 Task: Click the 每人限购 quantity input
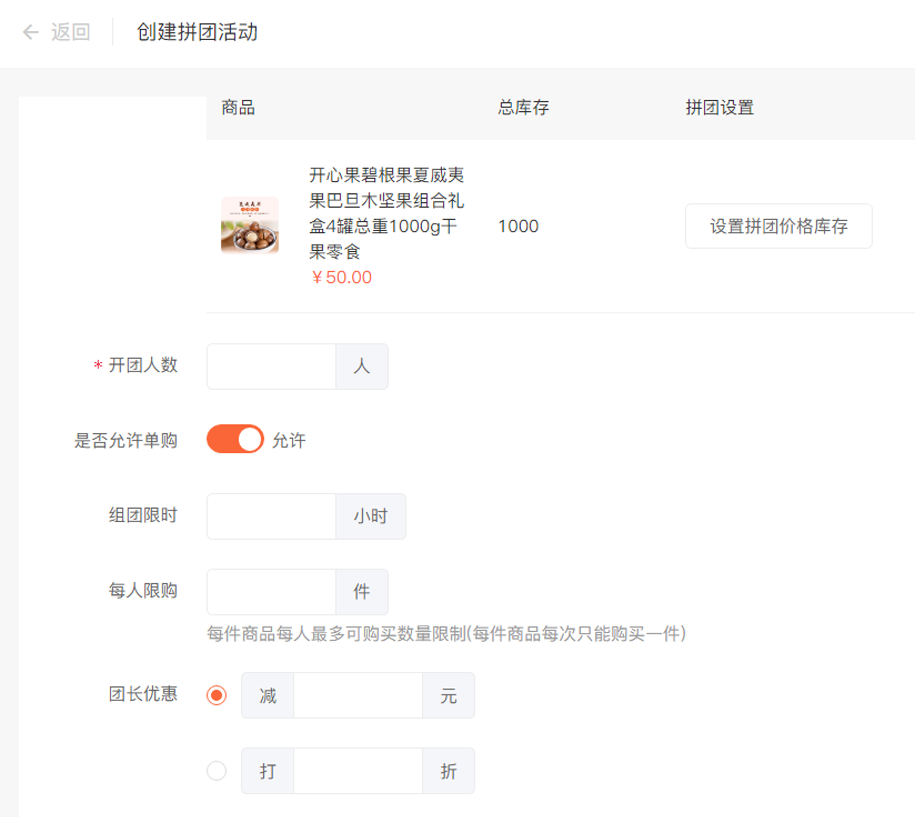click(x=271, y=592)
